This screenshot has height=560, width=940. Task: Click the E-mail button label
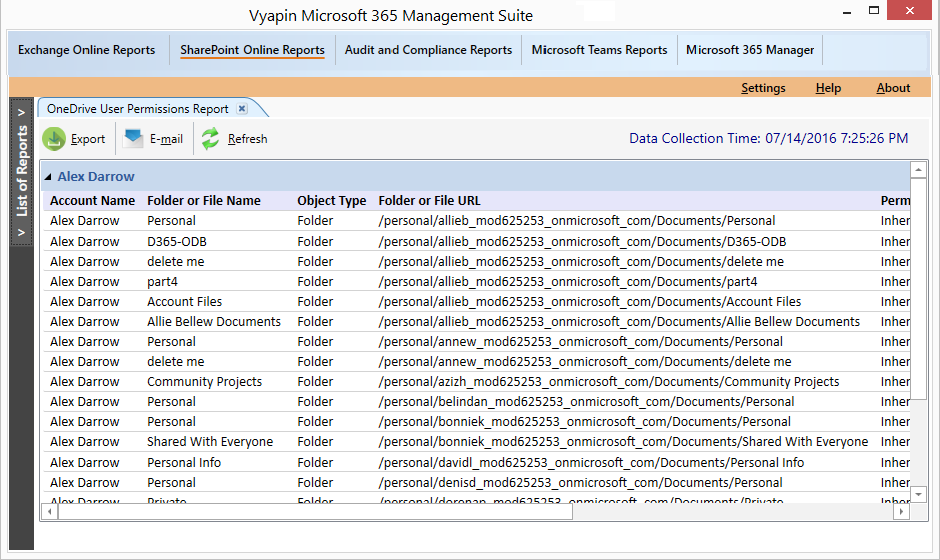coord(166,139)
